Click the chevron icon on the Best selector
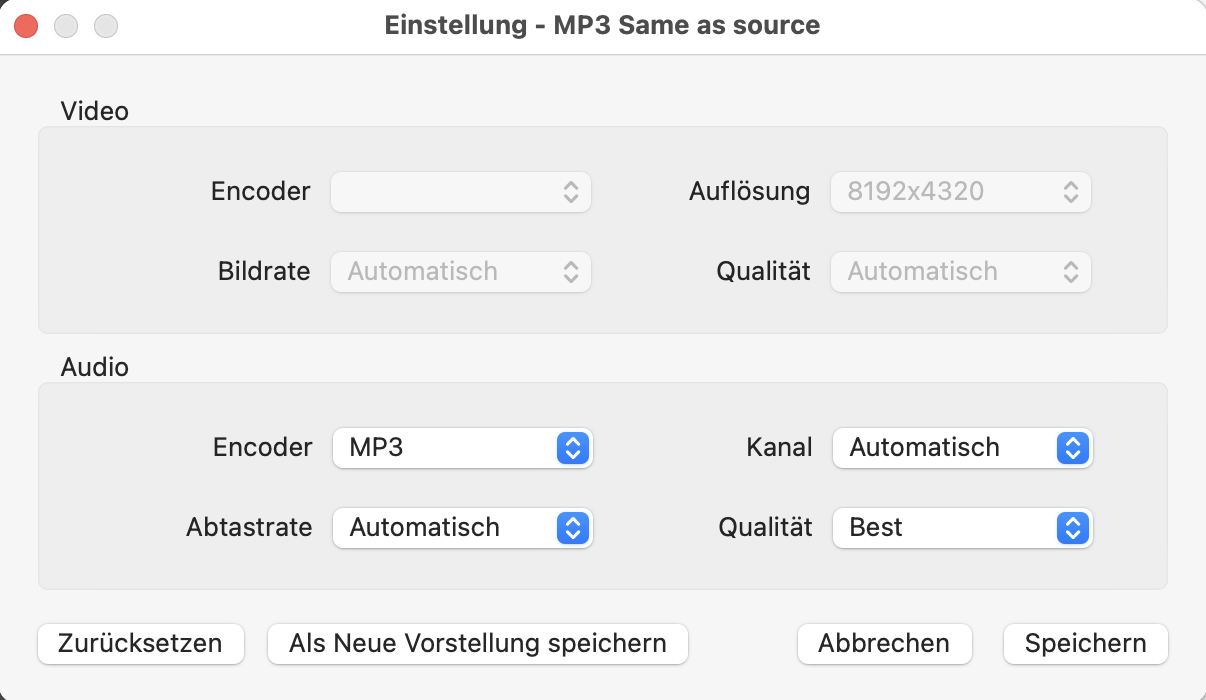 (x=1072, y=528)
